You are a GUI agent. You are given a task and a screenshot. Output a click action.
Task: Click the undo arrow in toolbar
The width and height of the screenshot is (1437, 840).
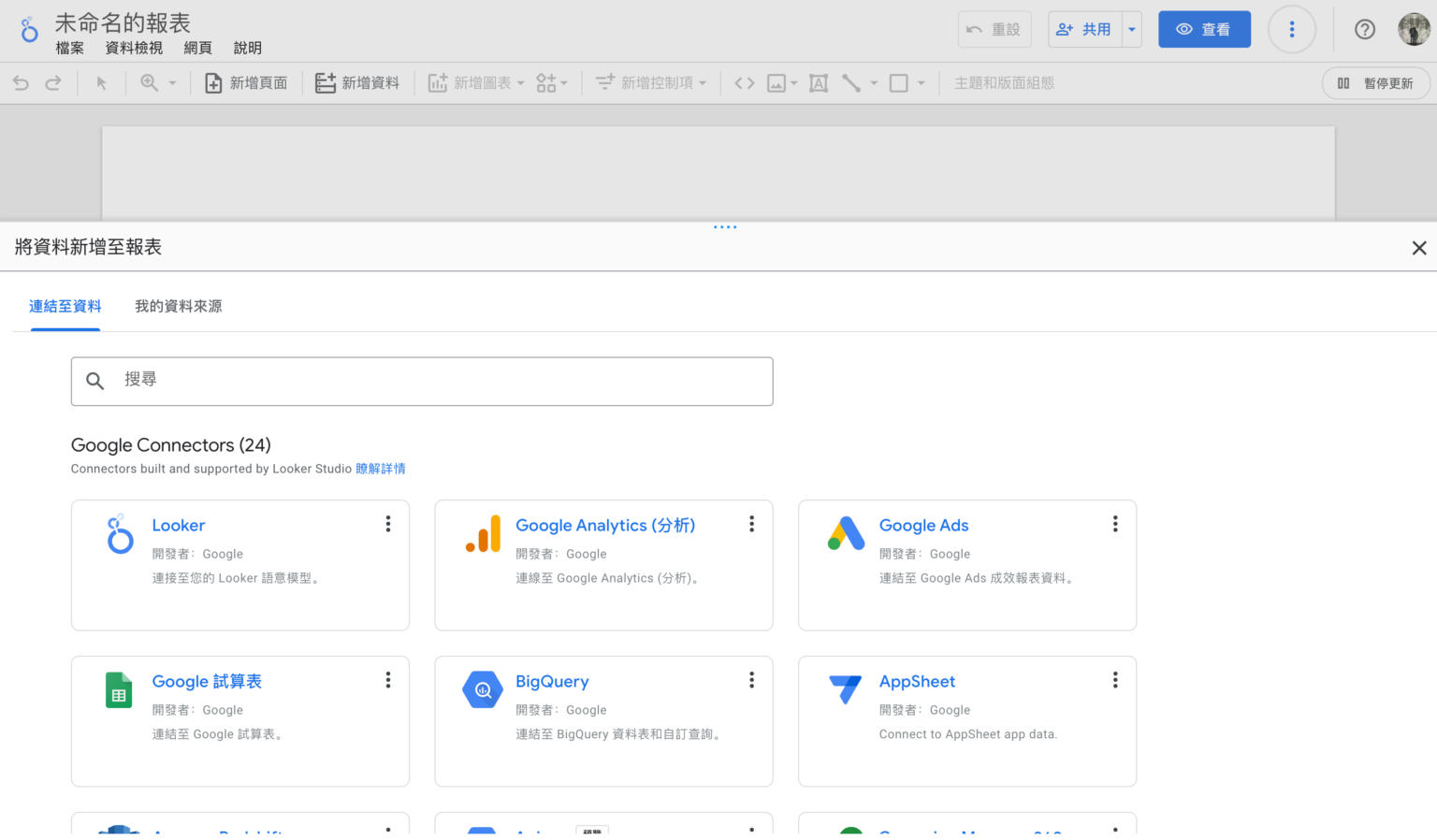(x=21, y=83)
